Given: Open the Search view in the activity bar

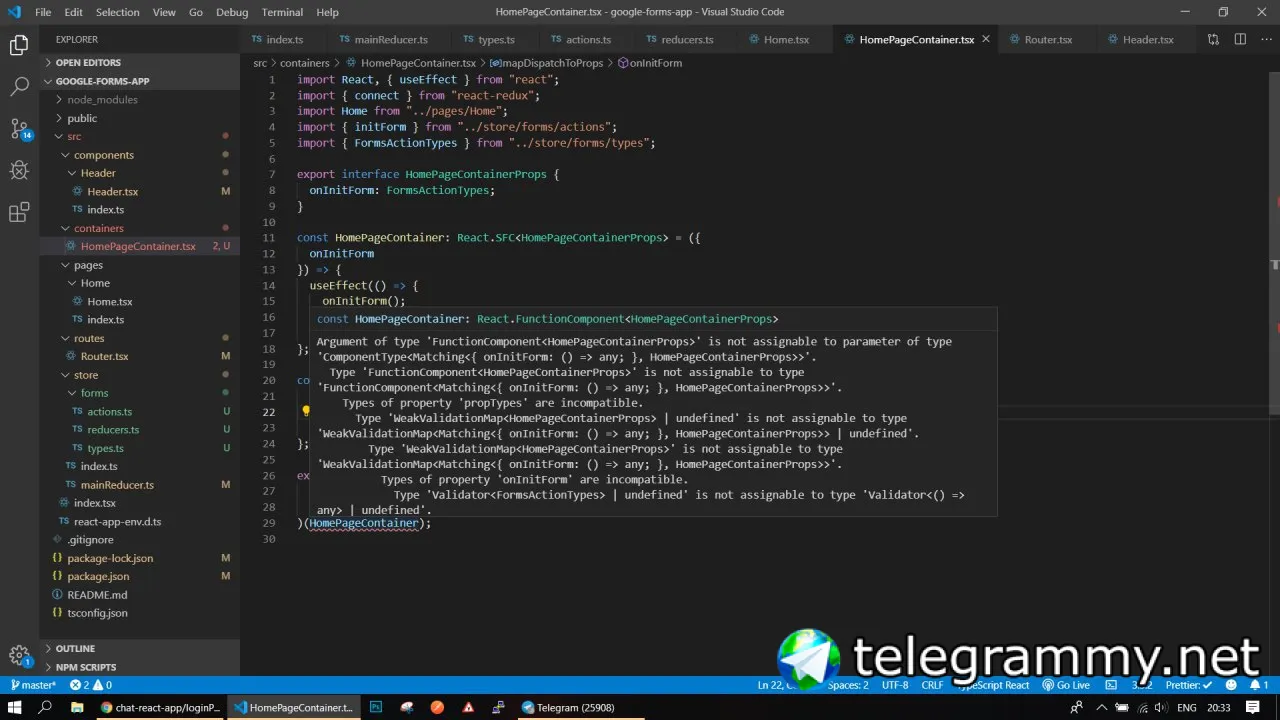Looking at the screenshot, I should [x=19, y=87].
